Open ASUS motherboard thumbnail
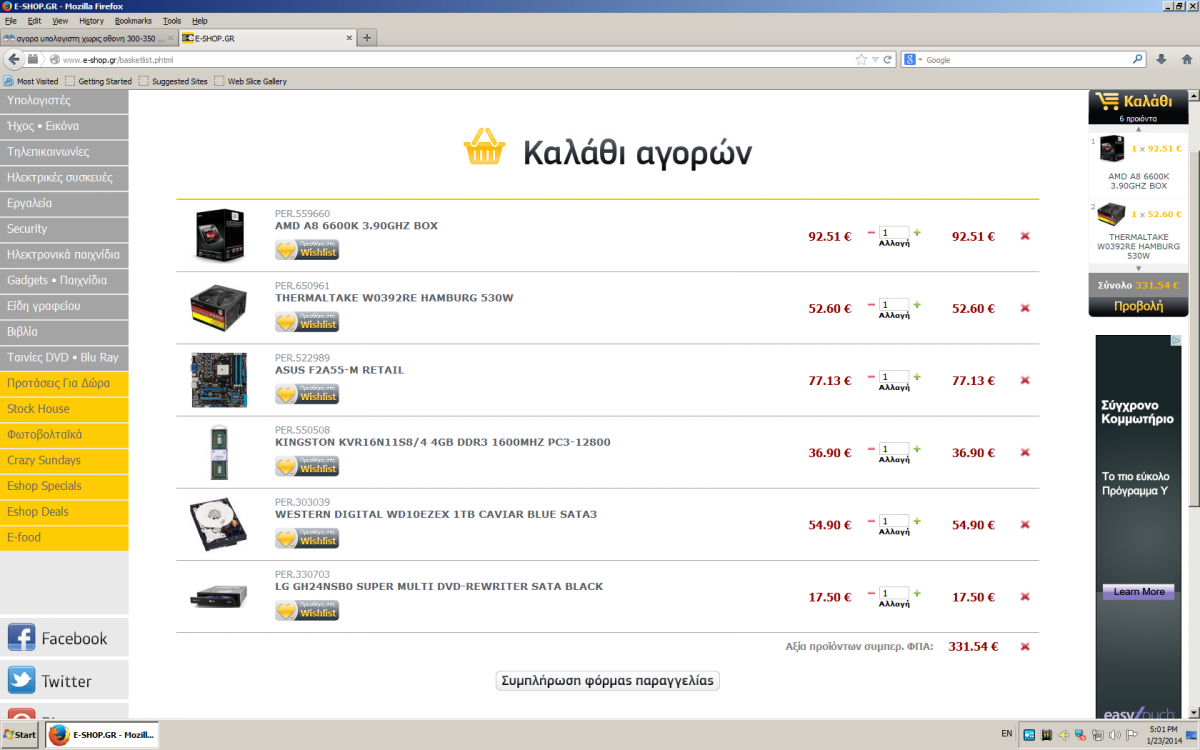Screen dimensions: 1200x750 (x=219, y=380)
